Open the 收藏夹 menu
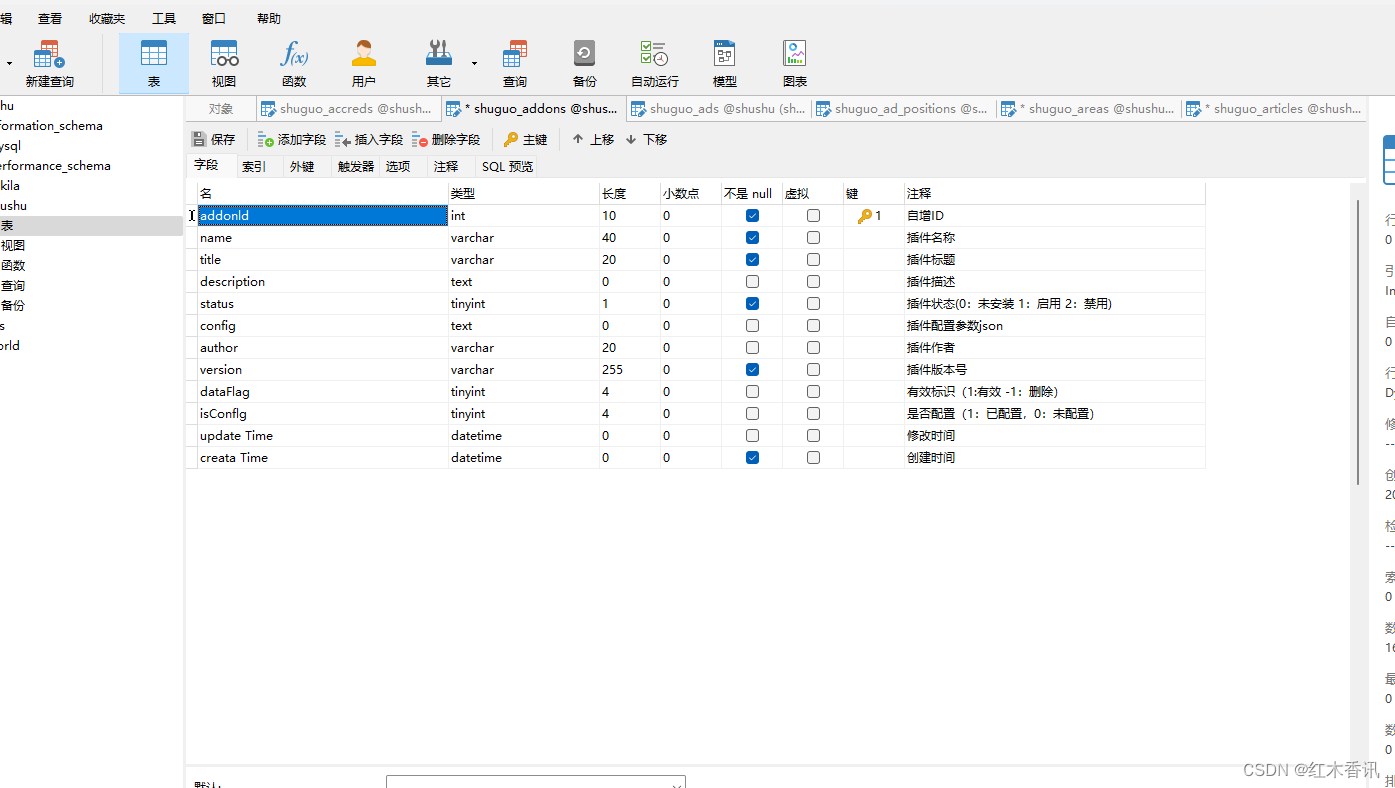 pos(107,19)
